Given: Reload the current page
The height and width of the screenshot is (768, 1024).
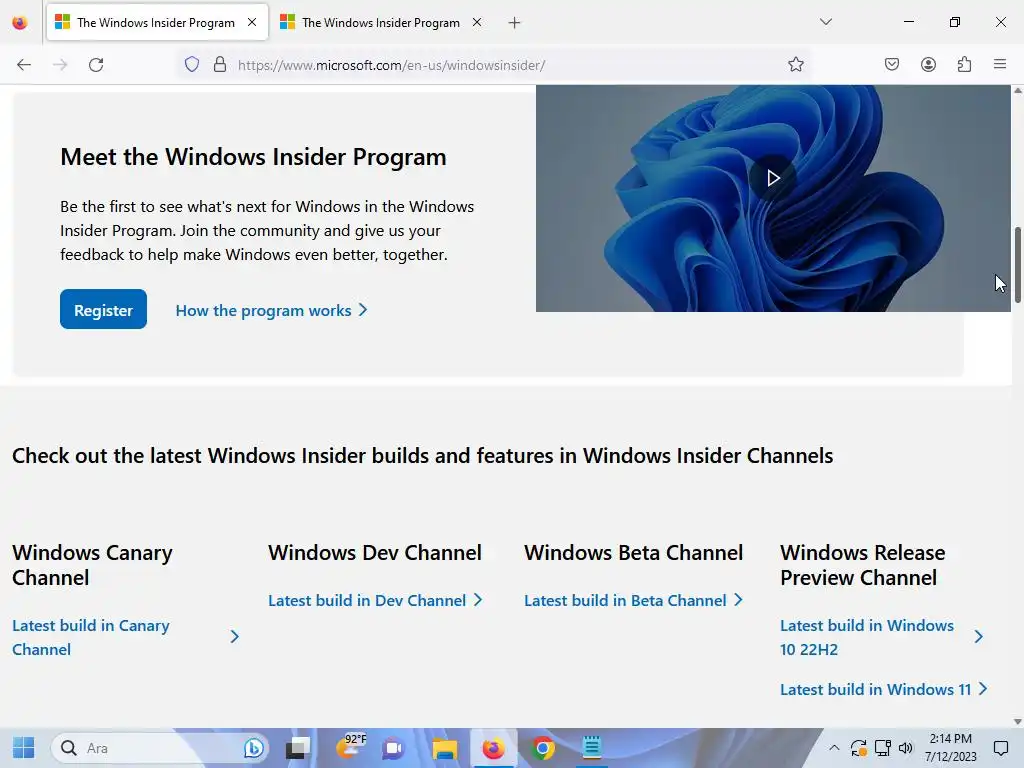Looking at the screenshot, I should pos(96,65).
